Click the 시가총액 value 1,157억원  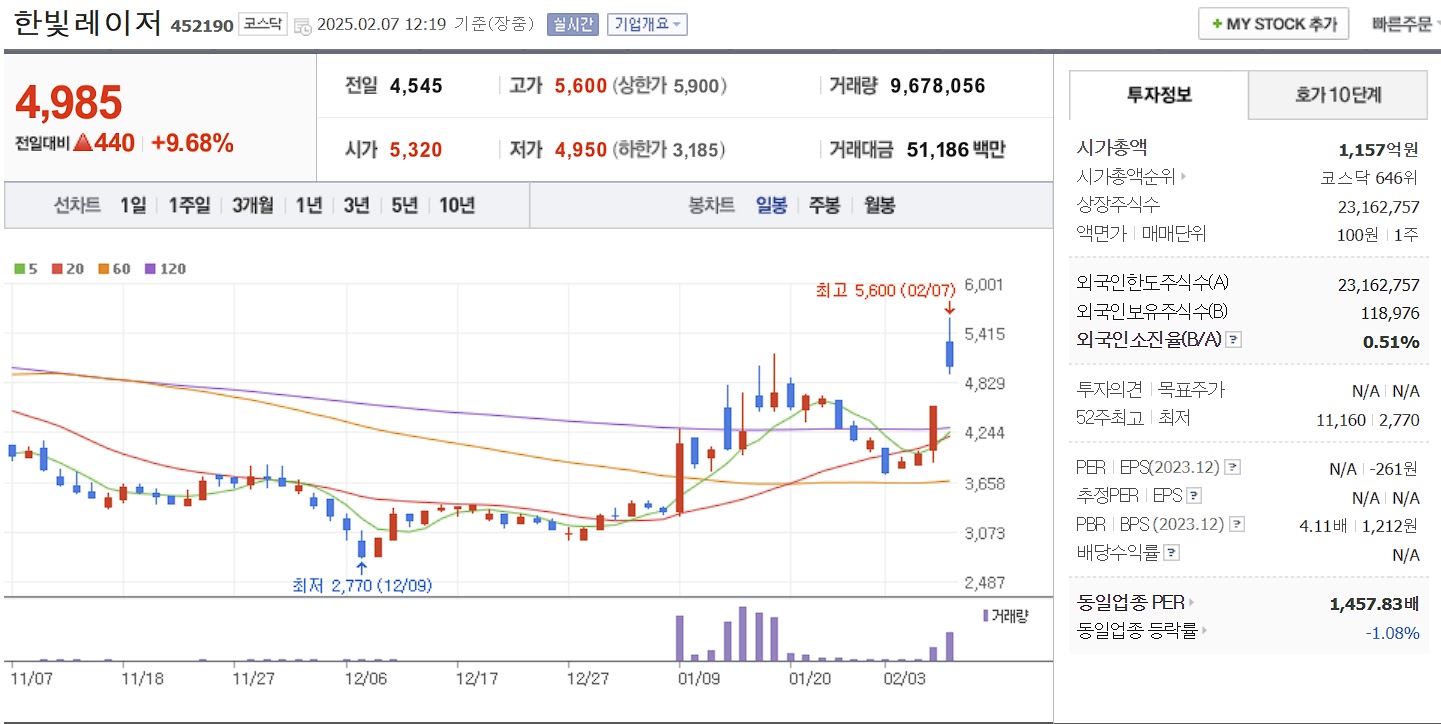tap(1379, 150)
